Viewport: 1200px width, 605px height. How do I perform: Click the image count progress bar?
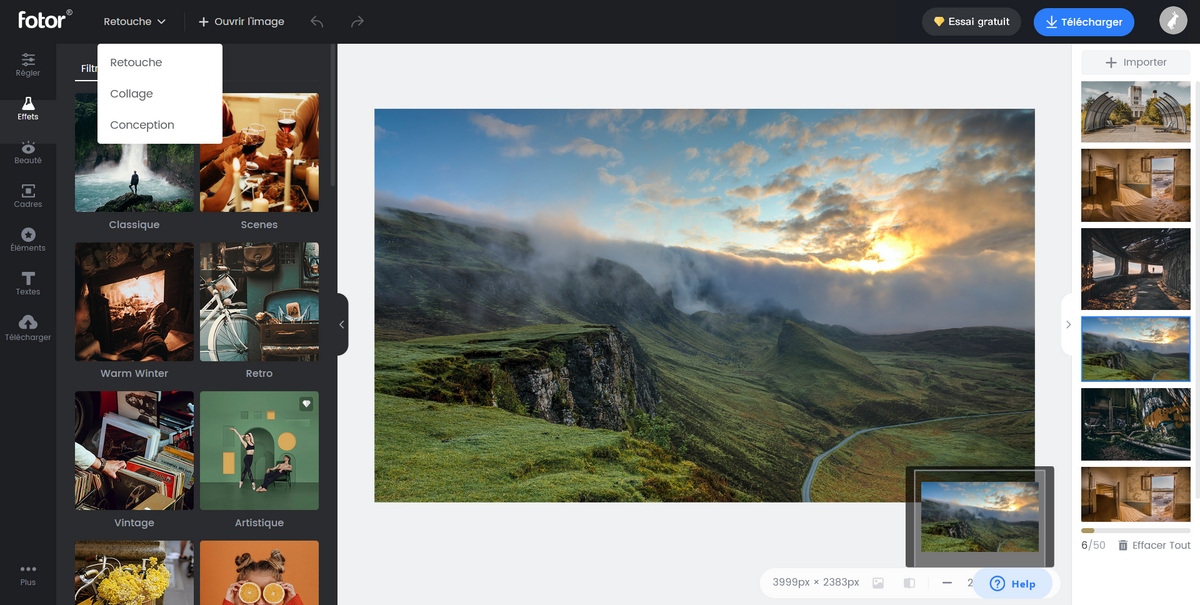(1136, 531)
